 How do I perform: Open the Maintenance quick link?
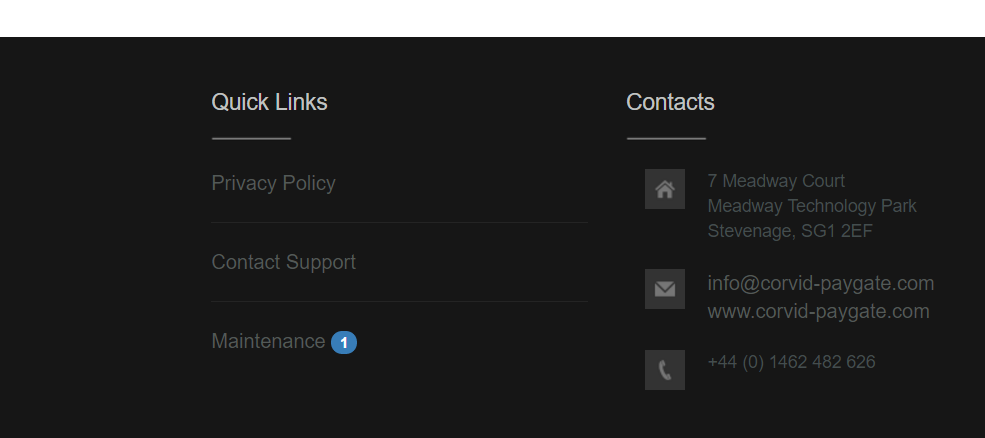(268, 341)
